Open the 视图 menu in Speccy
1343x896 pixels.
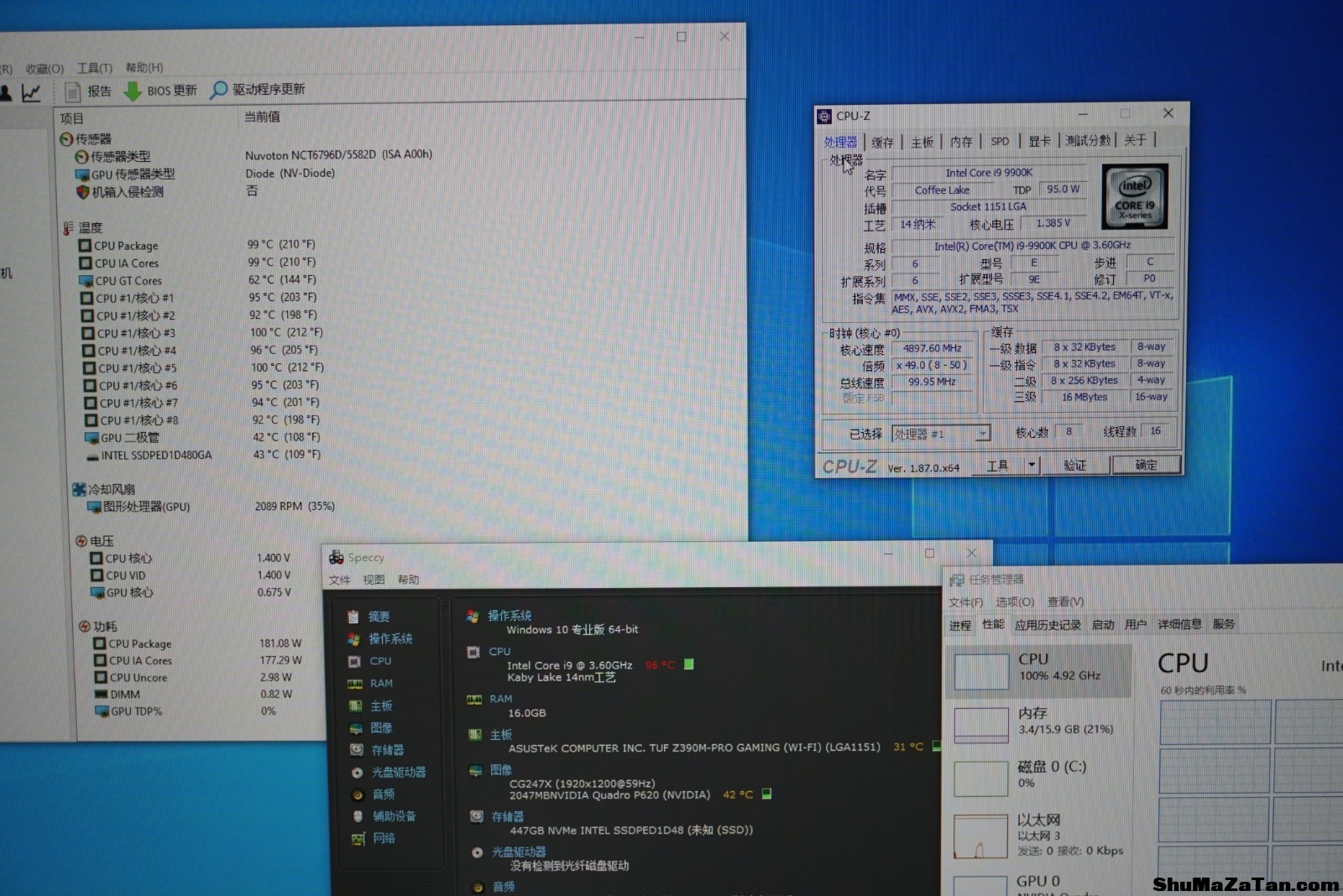coord(374,580)
